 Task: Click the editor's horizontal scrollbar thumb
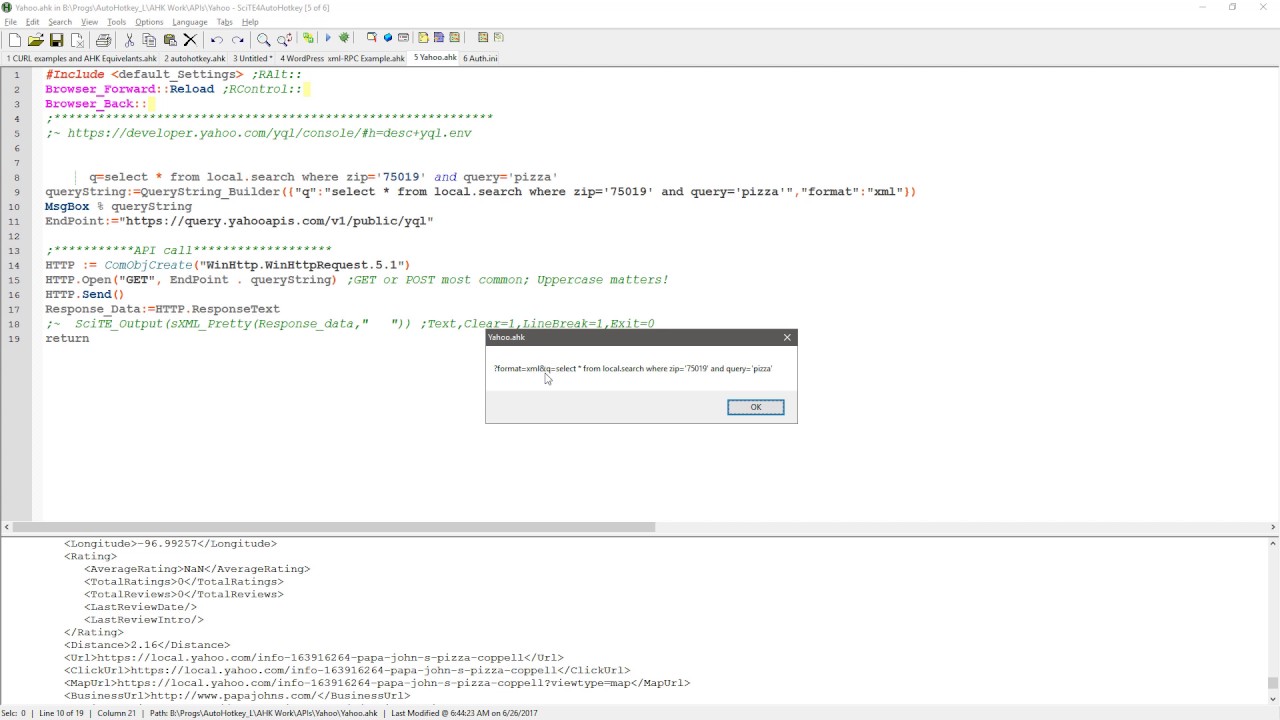[x=334, y=527]
